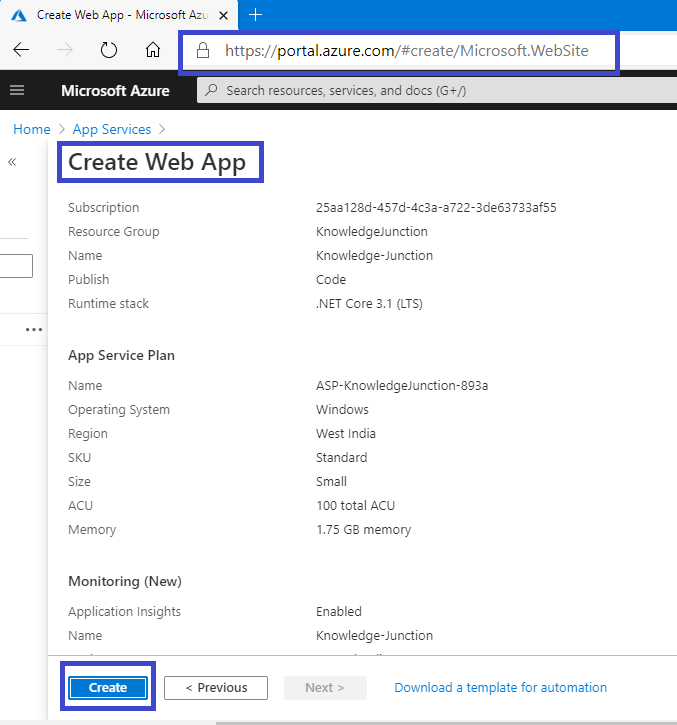Open the Azure portal hamburger menu
This screenshot has height=725, width=677.
17,90
